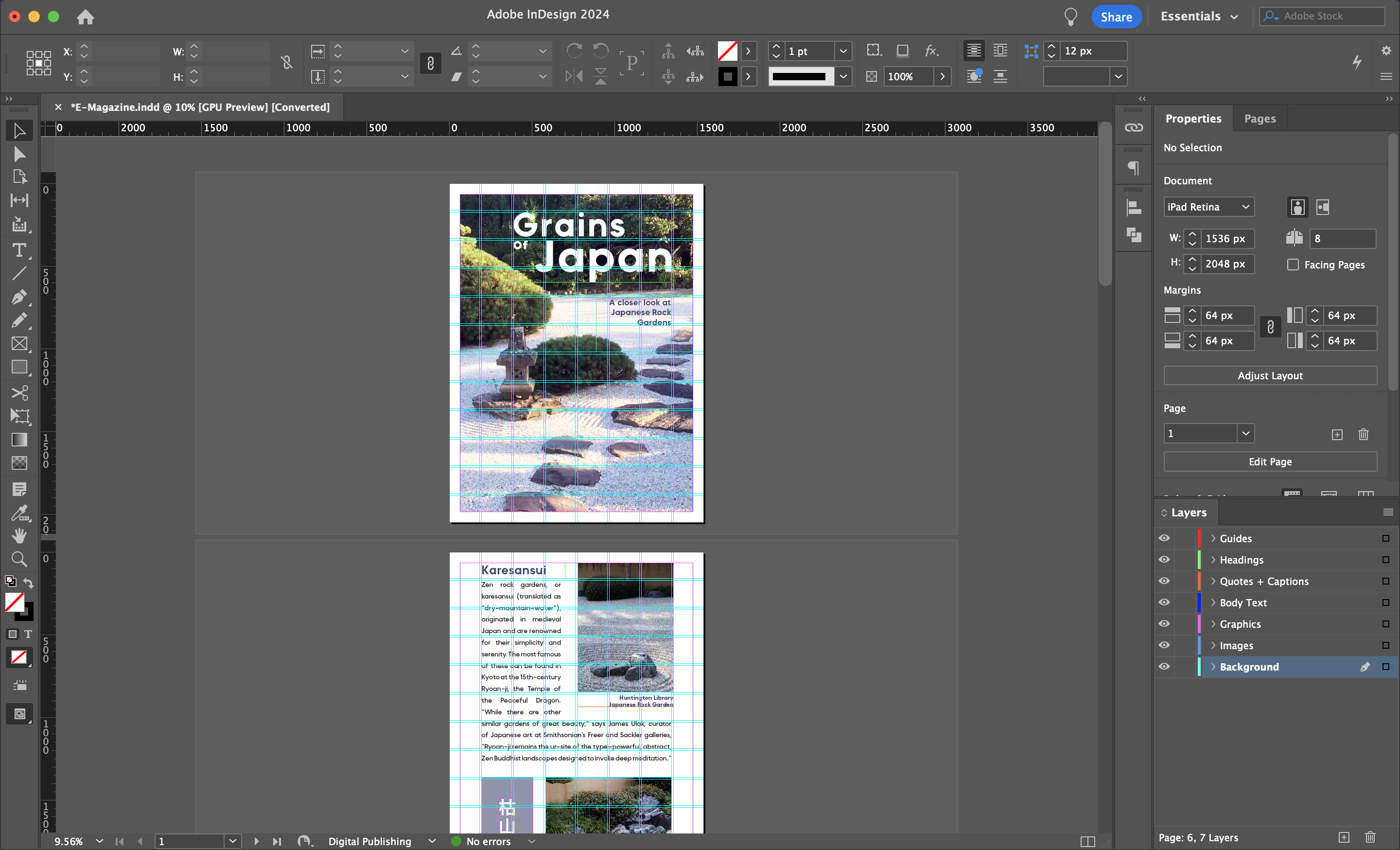The width and height of the screenshot is (1400, 850).
Task: Open the drop shadow effect icon
Action: [902, 51]
